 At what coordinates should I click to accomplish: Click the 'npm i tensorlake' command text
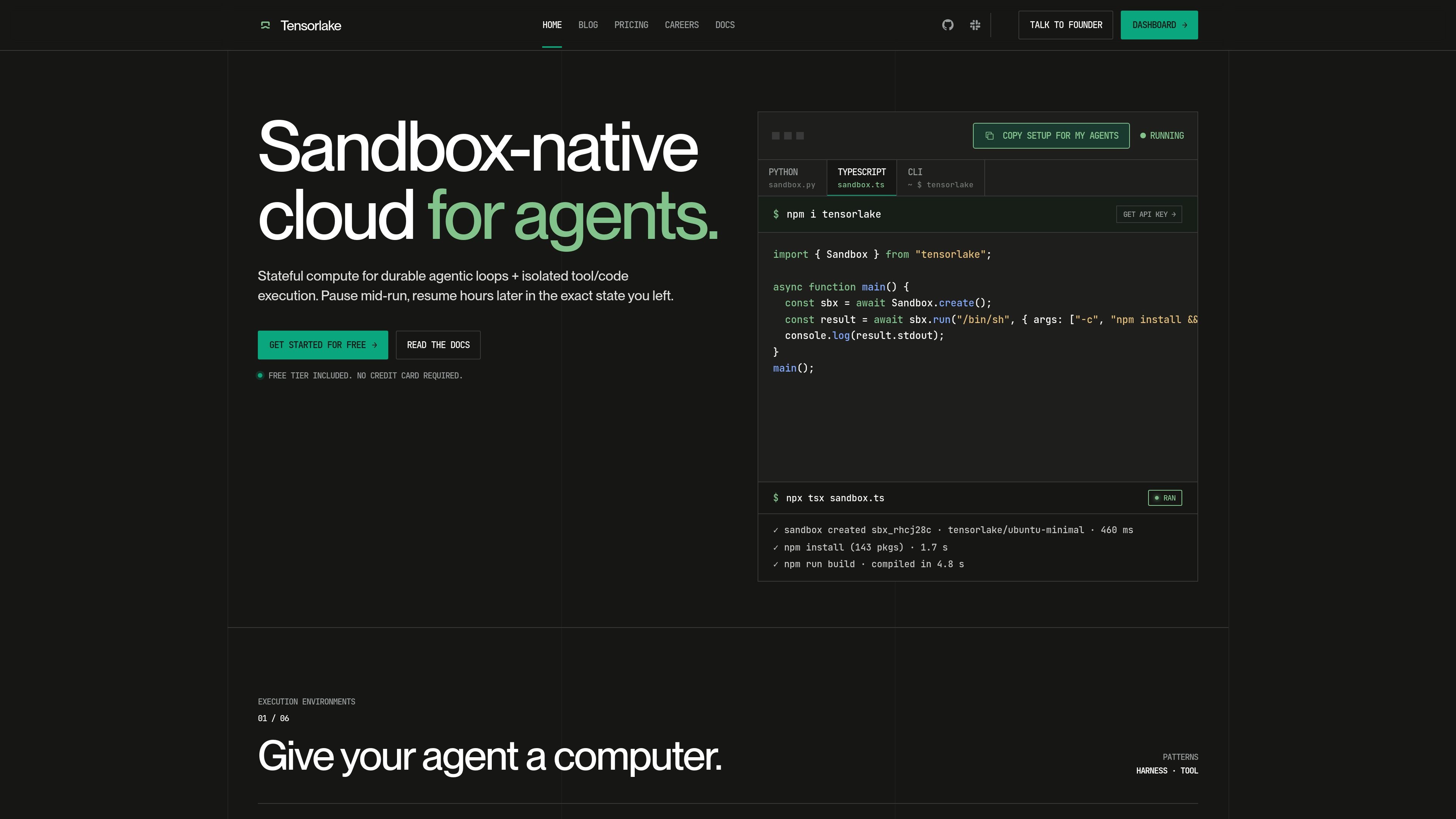(834, 214)
